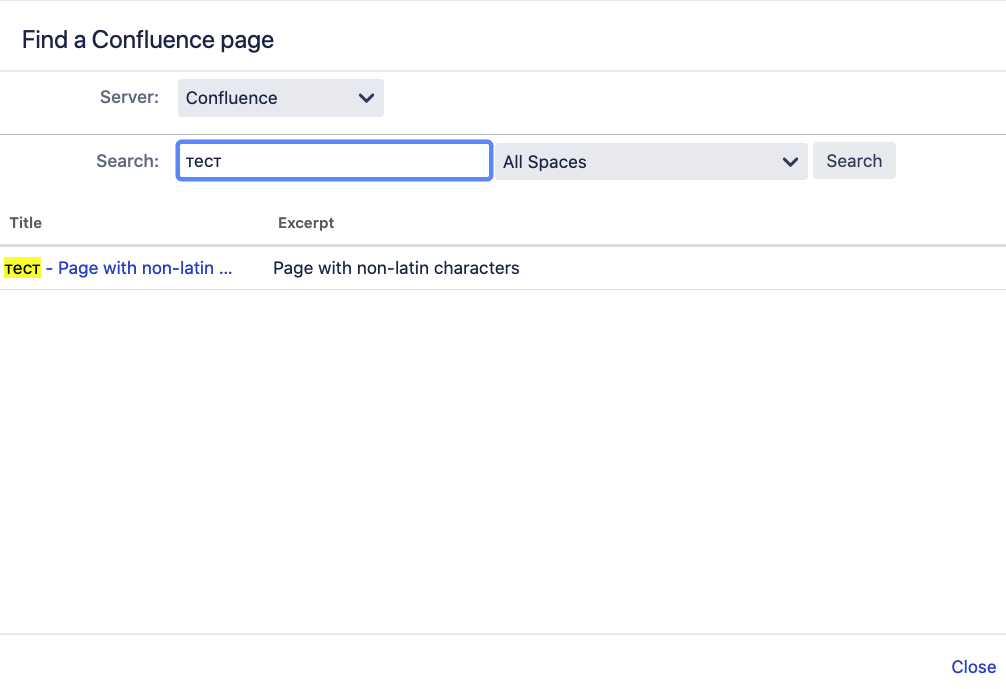Click the 'Server:' field label
Screen dimensions: 1006x689
[x=129, y=97]
